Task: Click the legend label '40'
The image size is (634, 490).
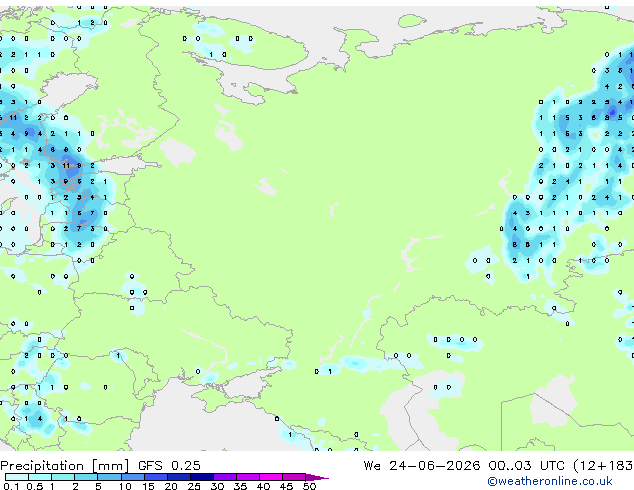Action: 263,486
